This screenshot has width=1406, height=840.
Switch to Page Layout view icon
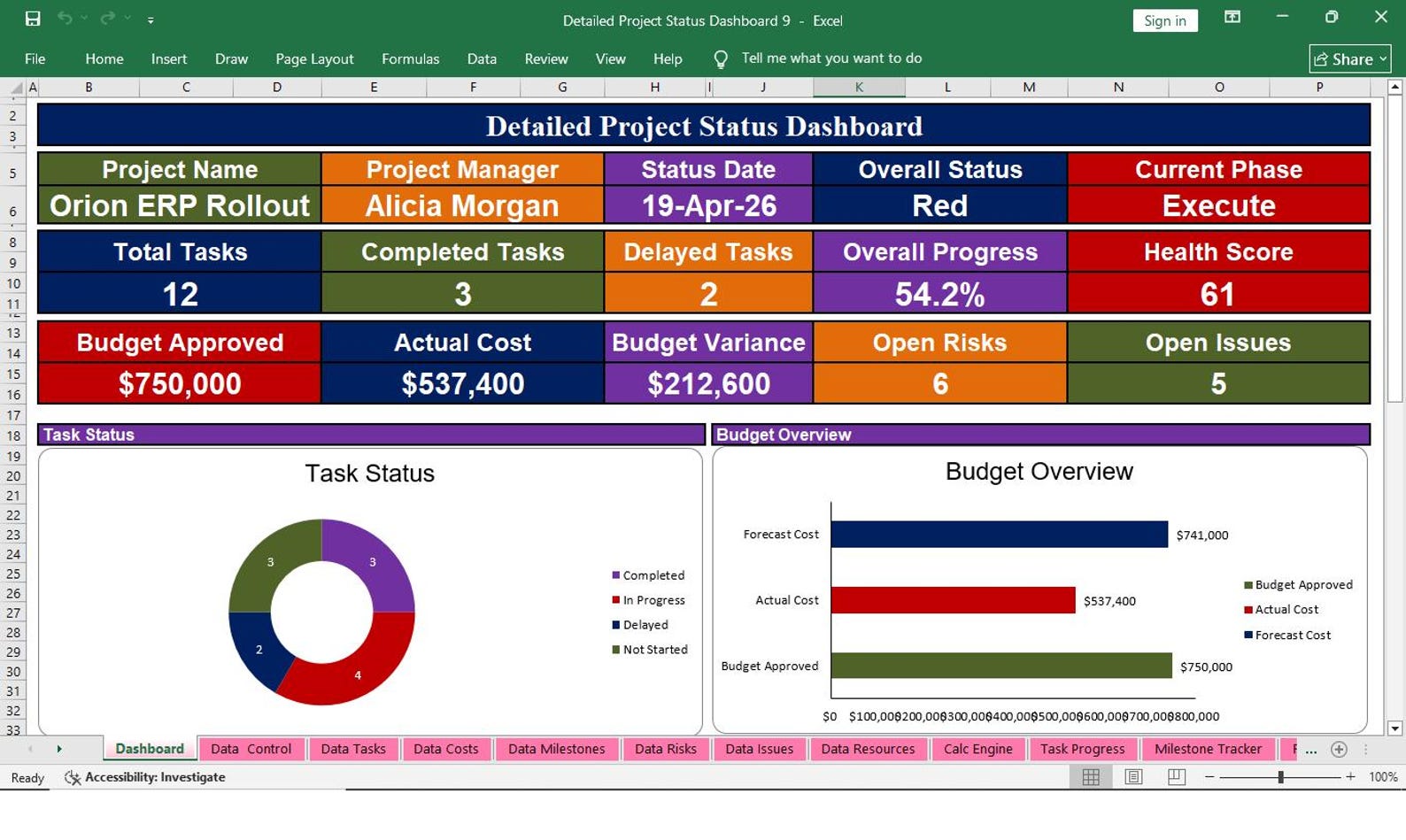tap(1133, 777)
